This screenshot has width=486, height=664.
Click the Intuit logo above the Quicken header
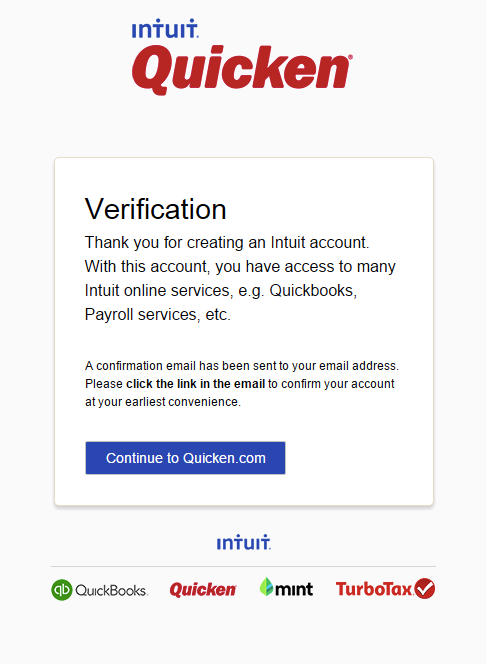165,28
